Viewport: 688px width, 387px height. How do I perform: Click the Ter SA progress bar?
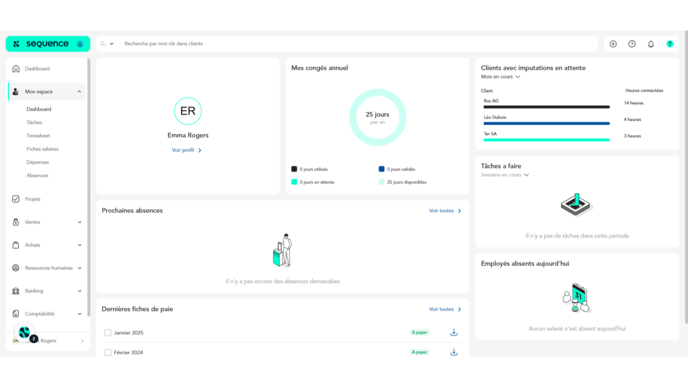tap(547, 140)
